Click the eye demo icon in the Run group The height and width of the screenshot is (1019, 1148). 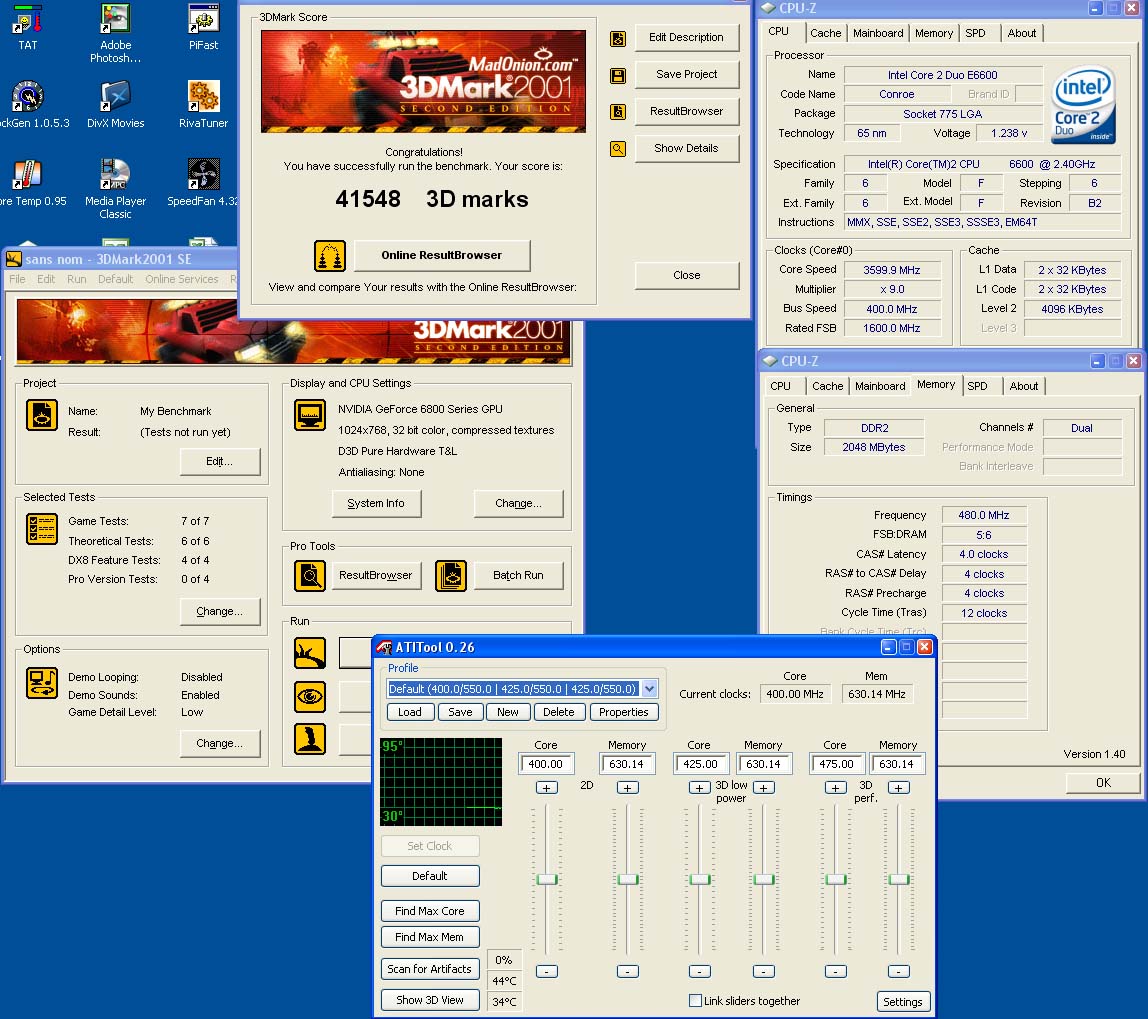click(310, 697)
